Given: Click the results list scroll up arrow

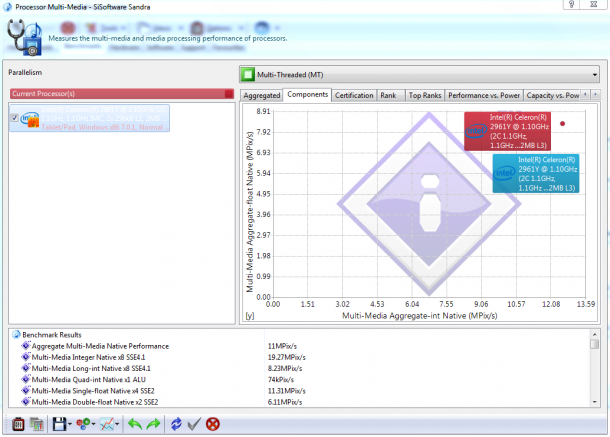Looking at the screenshot, I should click(x=594, y=334).
